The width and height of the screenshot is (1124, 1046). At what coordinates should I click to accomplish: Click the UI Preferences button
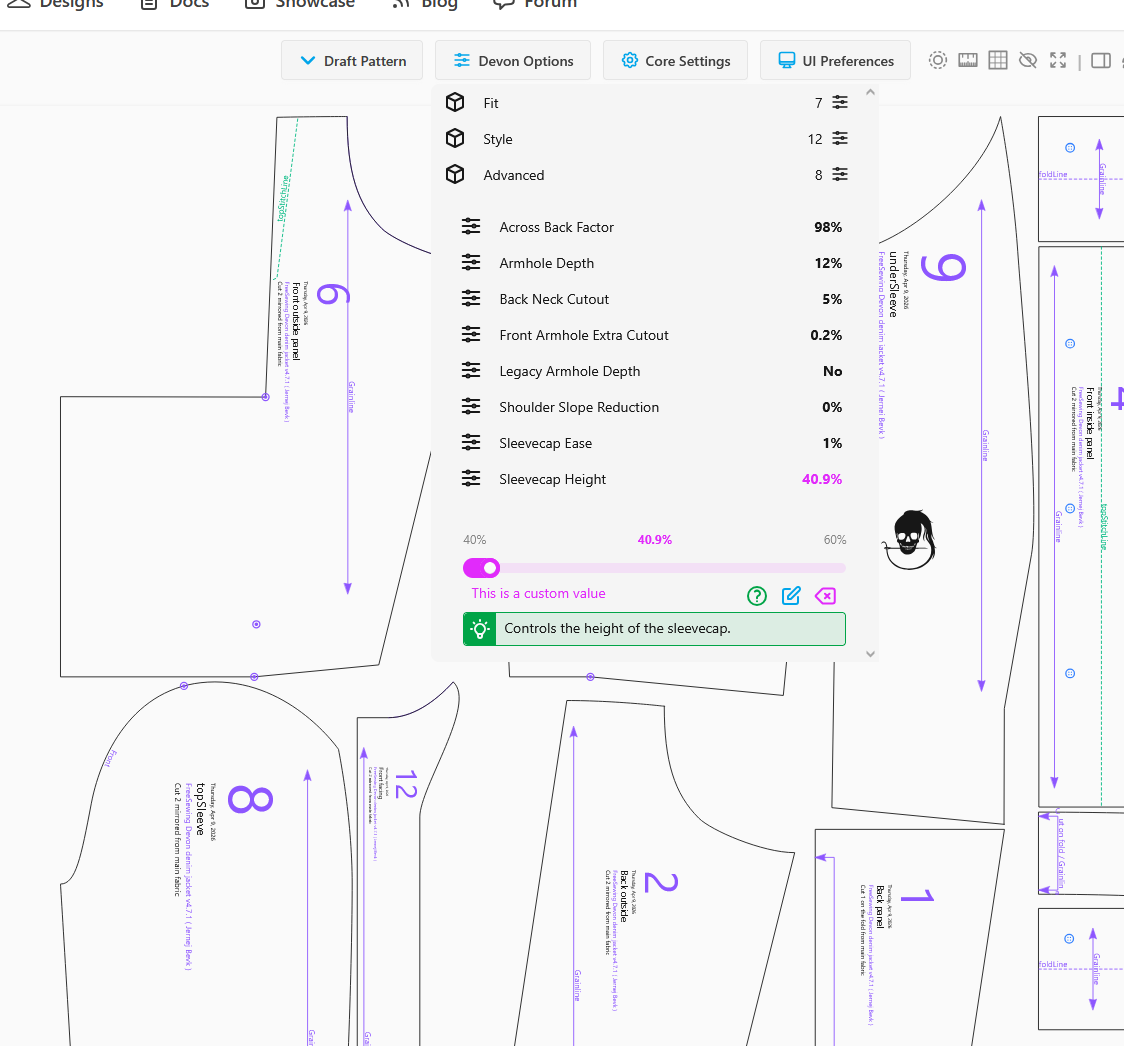pos(835,61)
